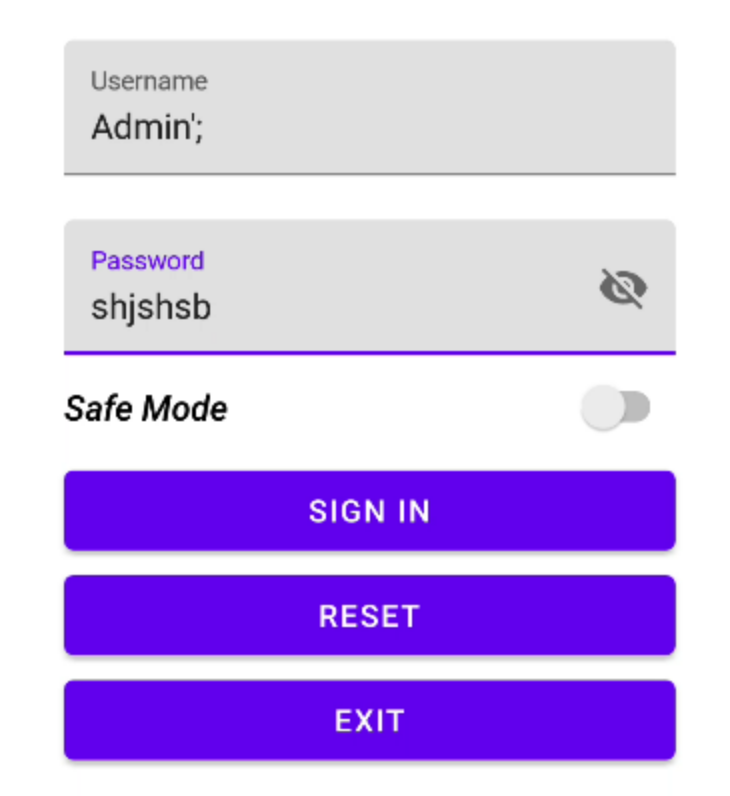Image resolution: width=730 pixels, height=796 pixels.
Task: Click the gray Username field label
Action: point(149,81)
